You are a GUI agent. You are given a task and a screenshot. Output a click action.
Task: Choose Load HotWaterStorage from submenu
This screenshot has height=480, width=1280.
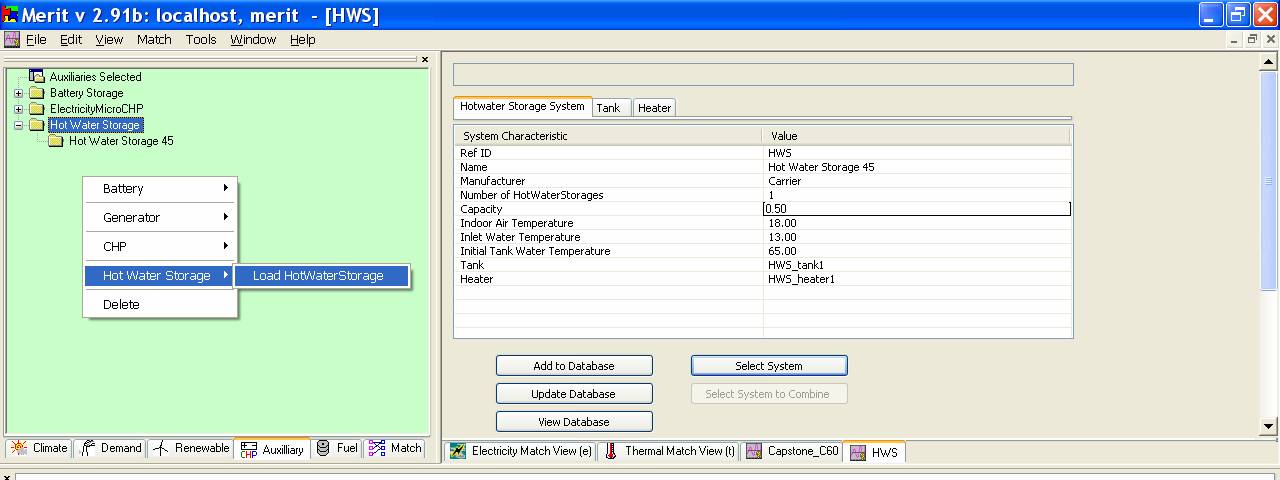pos(318,275)
